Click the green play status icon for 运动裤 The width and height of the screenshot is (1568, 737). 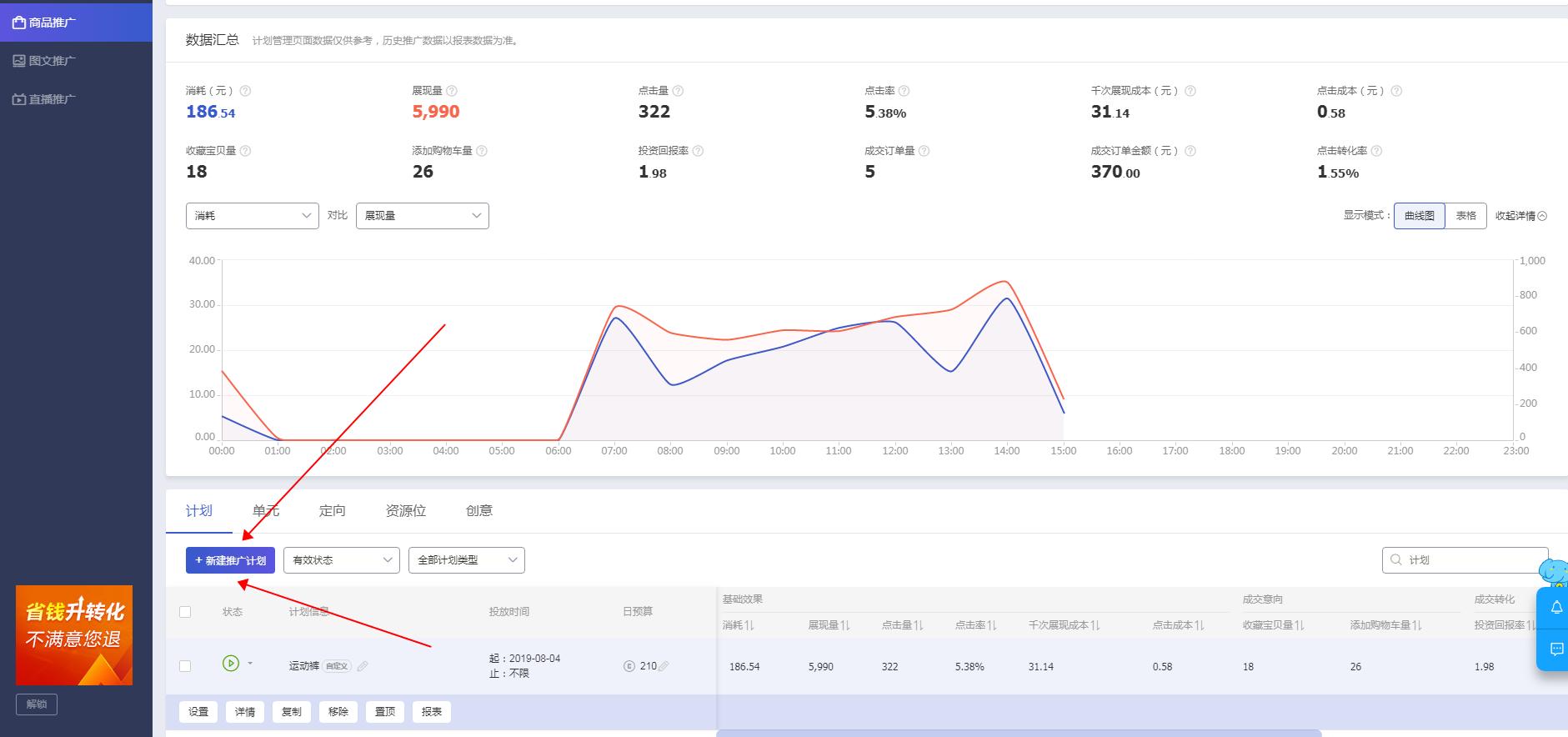[231, 664]
